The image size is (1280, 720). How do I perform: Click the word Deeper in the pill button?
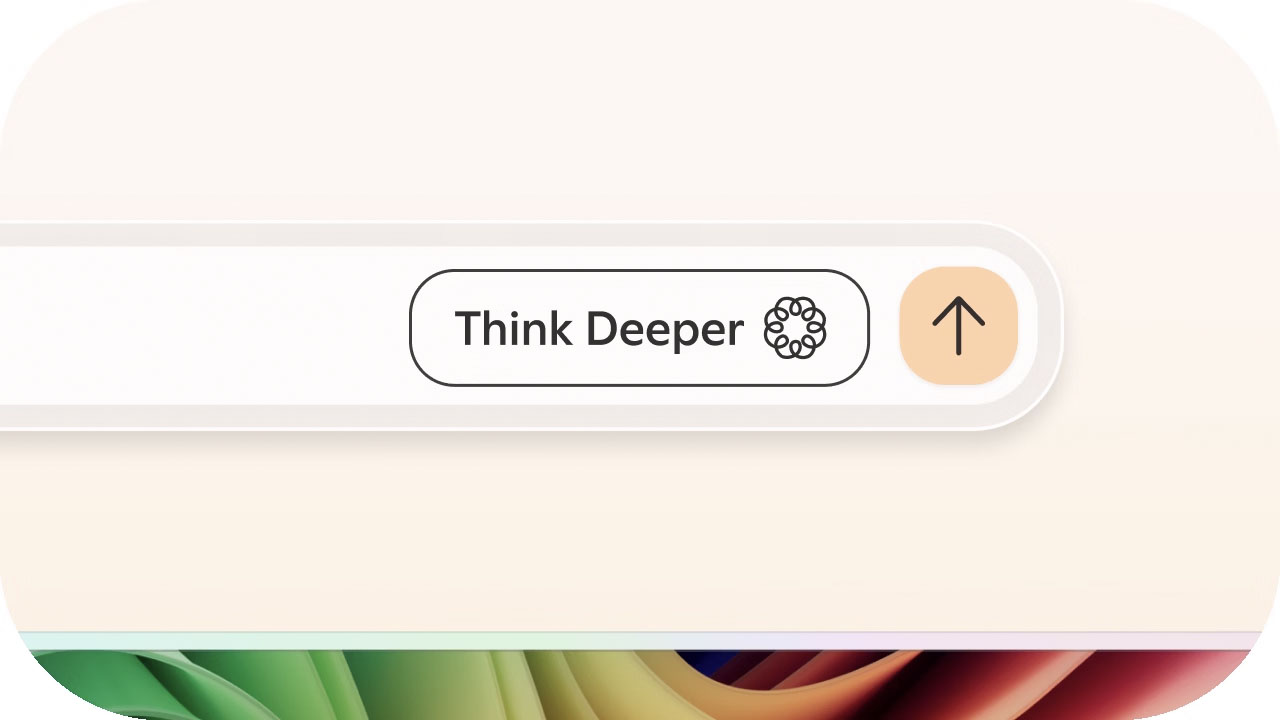click(x=664, y=331)
